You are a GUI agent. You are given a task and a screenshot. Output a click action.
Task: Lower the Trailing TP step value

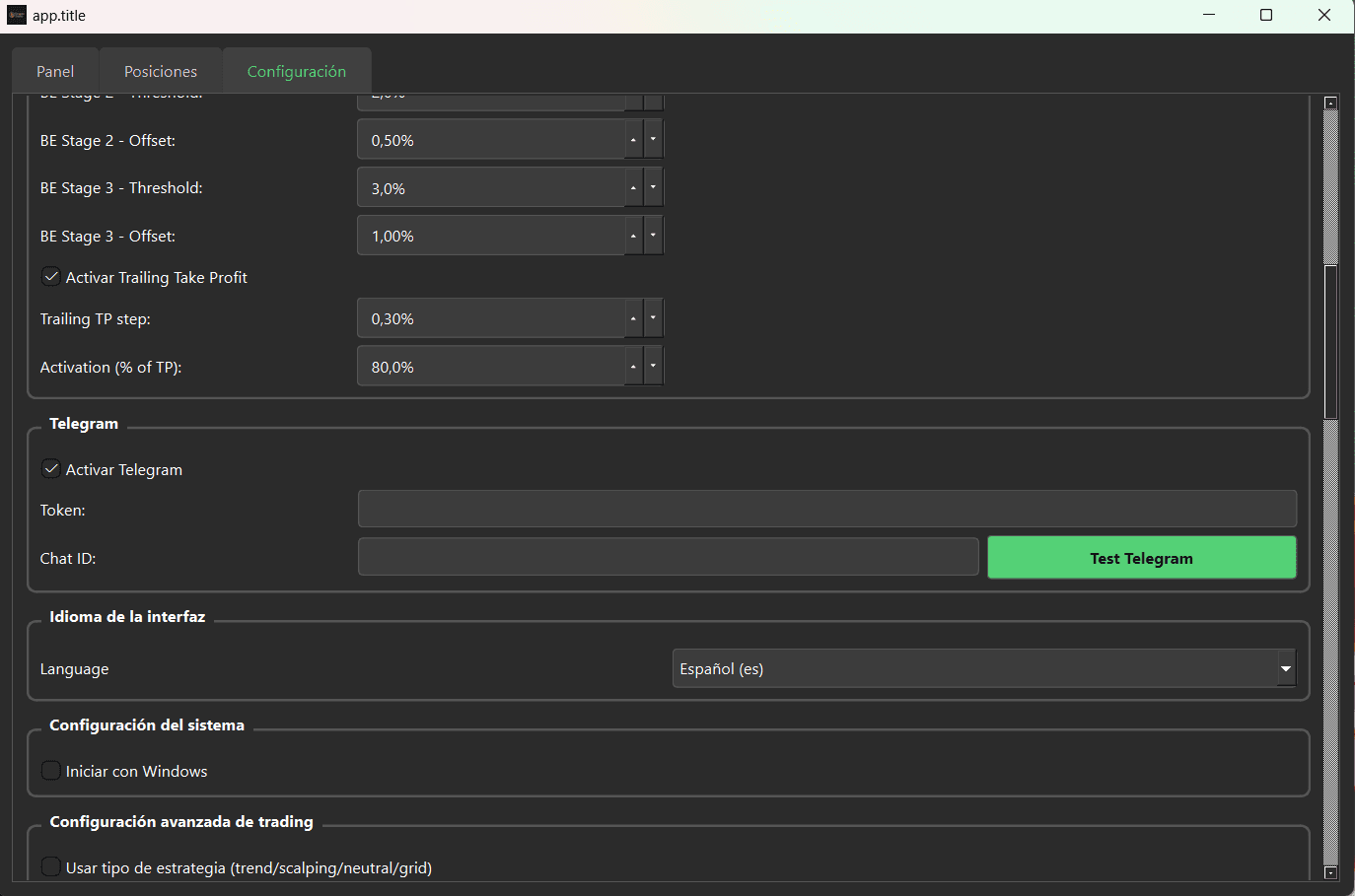point(653,318)
